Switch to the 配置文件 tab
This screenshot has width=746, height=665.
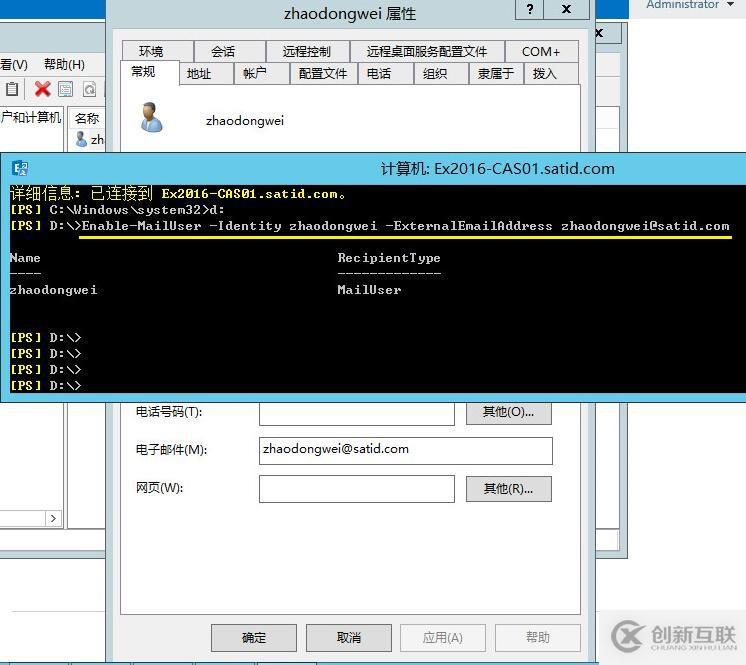point(323,74)
